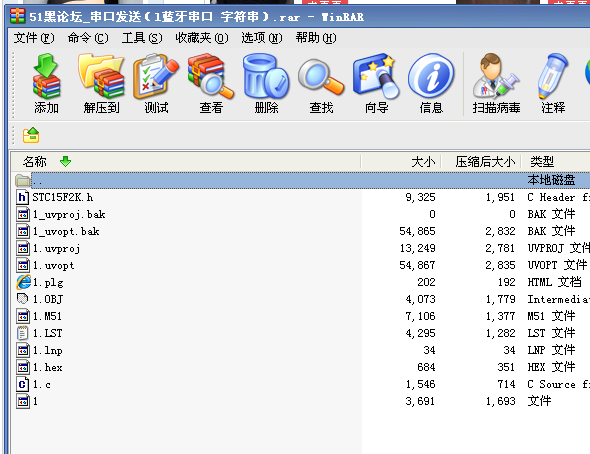590x454 pixels.
Task: Open the 选项(N) menu
Action: (262, 38)
